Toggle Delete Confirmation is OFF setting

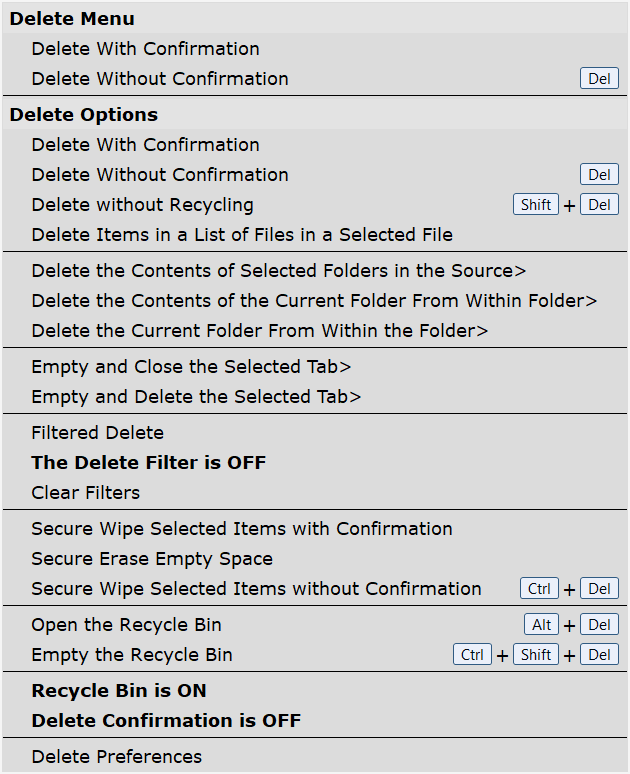(166, 721)
